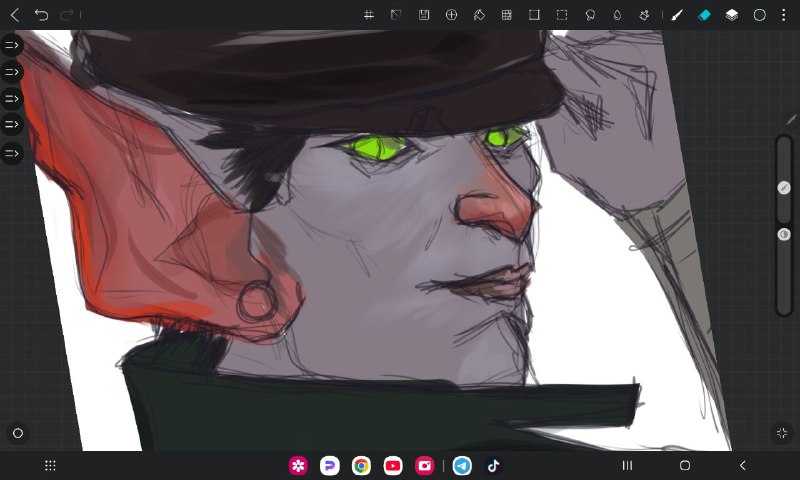Go back using the top-left arrow

click(x=15, y=15)
